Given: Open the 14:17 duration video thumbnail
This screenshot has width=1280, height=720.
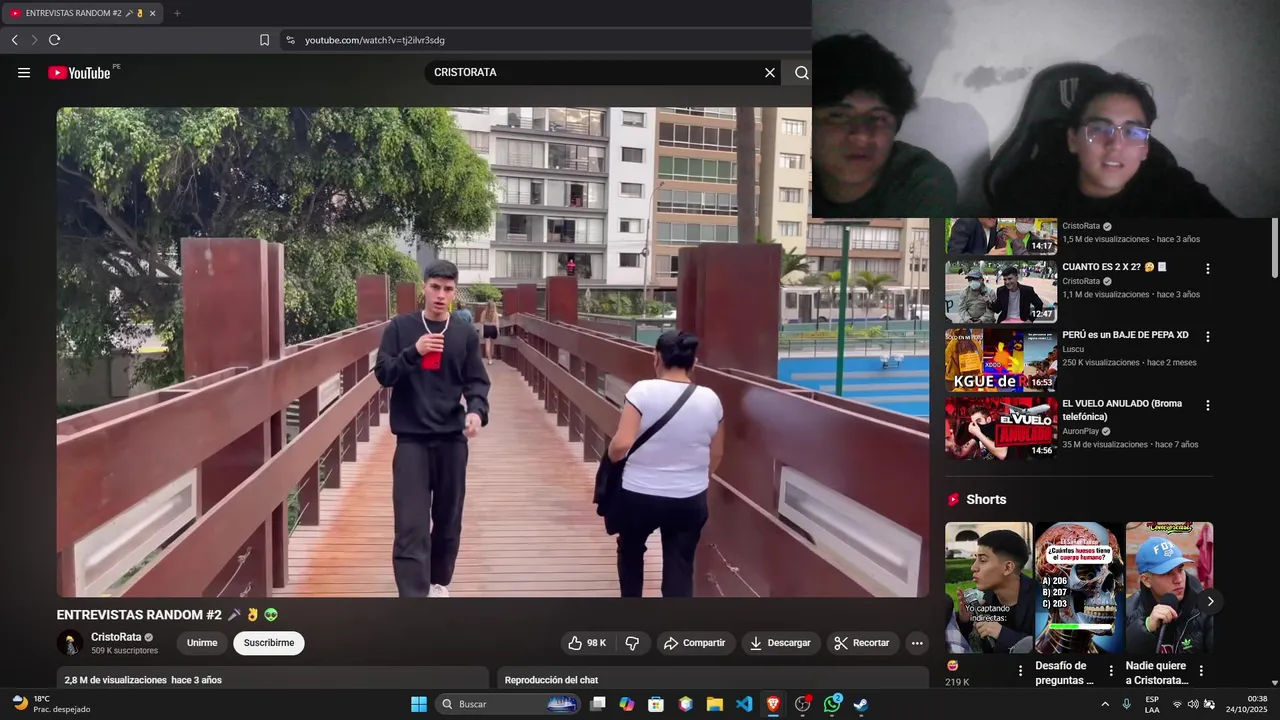Looking at the screenshot, I should [1000, 236].
